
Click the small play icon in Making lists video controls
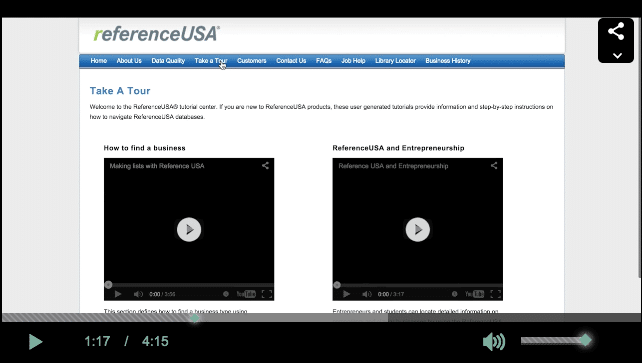pos(118,294)
